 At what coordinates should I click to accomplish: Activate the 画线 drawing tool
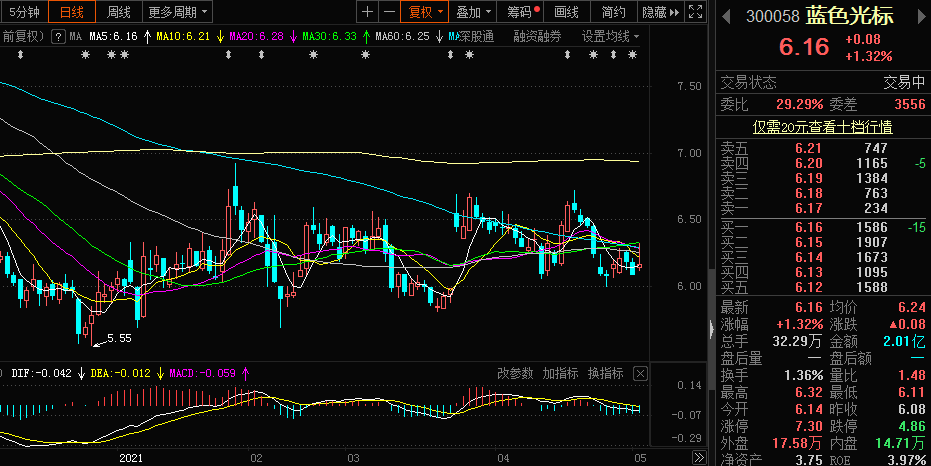point(566,12)
